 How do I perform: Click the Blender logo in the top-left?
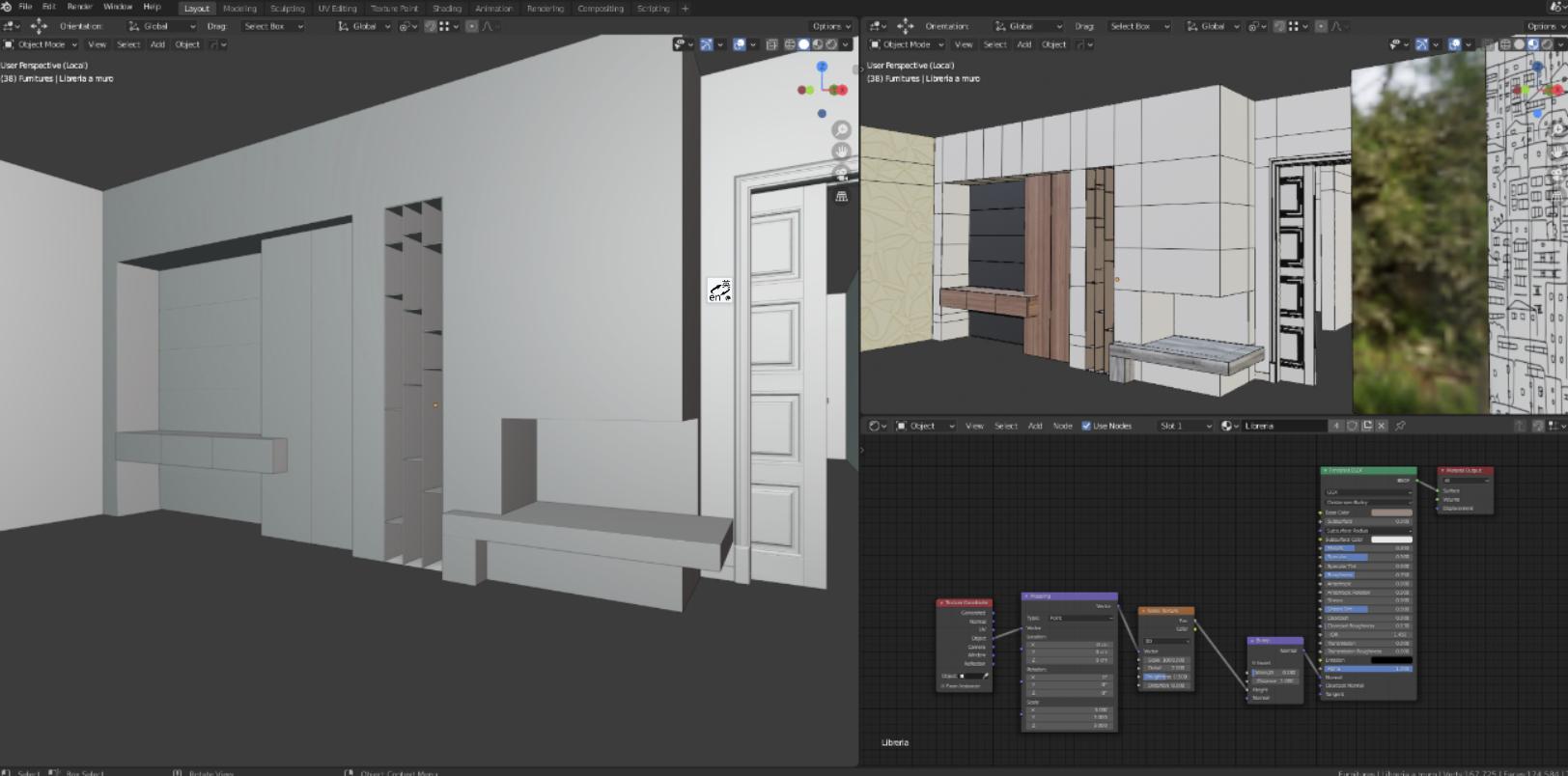point(7,7)
